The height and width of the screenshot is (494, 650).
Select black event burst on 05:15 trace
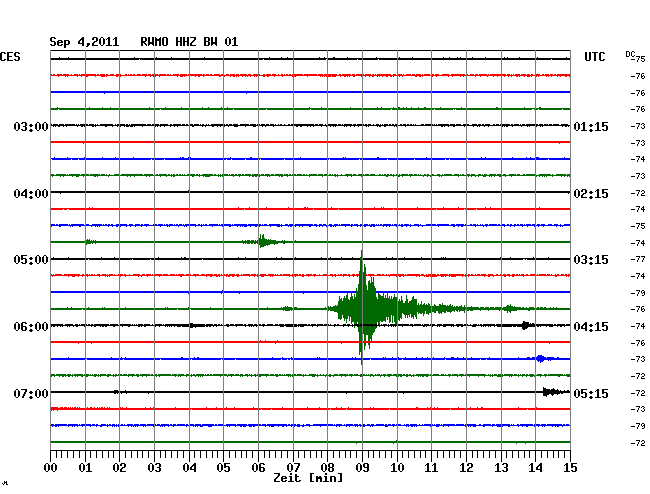click(x=555, y=392)
